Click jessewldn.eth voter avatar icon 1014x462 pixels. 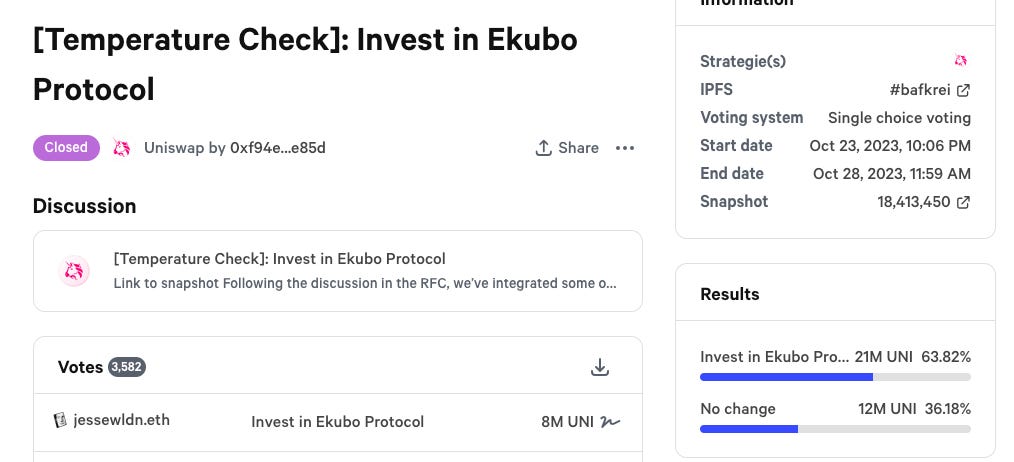[60, 420]
